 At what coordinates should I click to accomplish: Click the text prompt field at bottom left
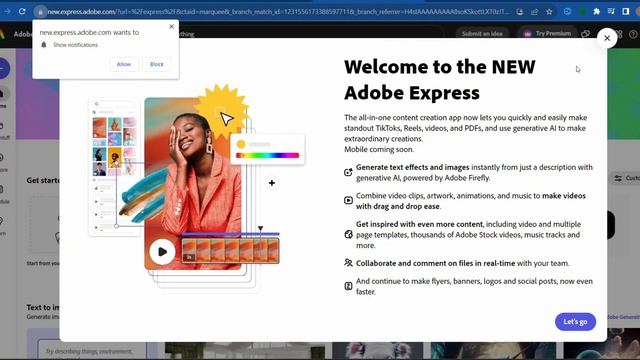91,351
